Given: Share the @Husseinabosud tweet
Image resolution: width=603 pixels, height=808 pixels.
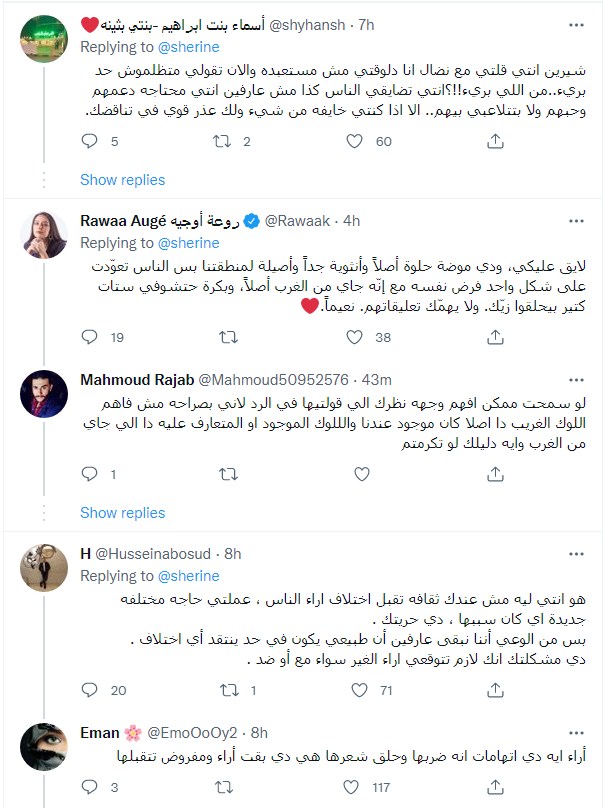Looking at the screenshot, I should (495, 690).
